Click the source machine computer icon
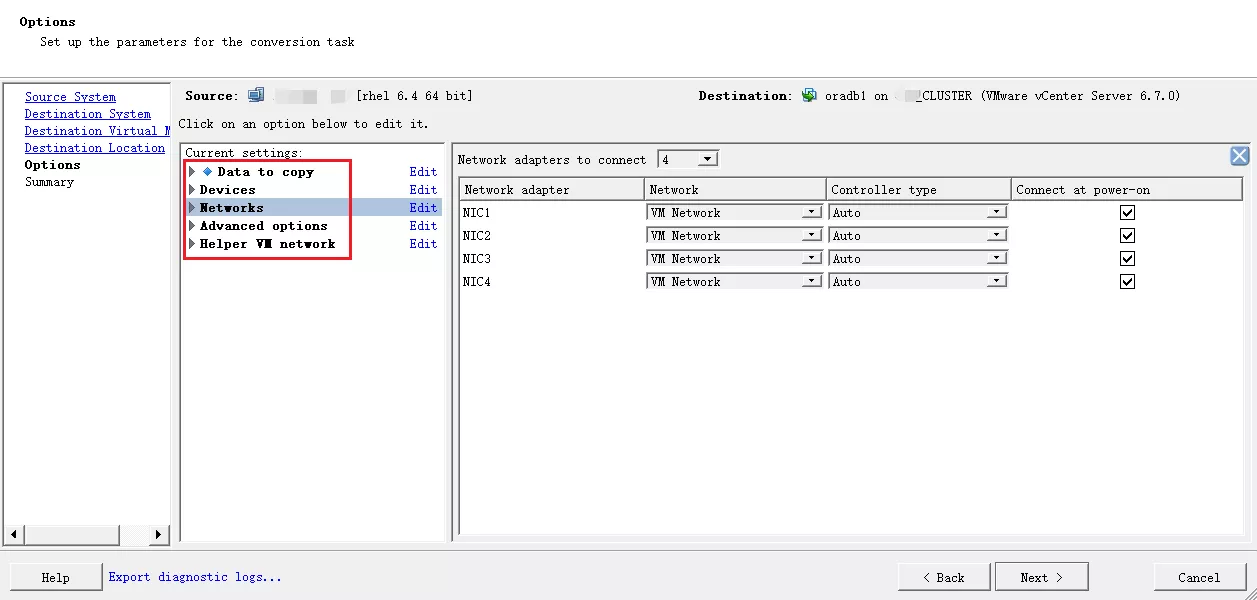This screenshot has height=600, width=1257. click(x=256, y=96)
